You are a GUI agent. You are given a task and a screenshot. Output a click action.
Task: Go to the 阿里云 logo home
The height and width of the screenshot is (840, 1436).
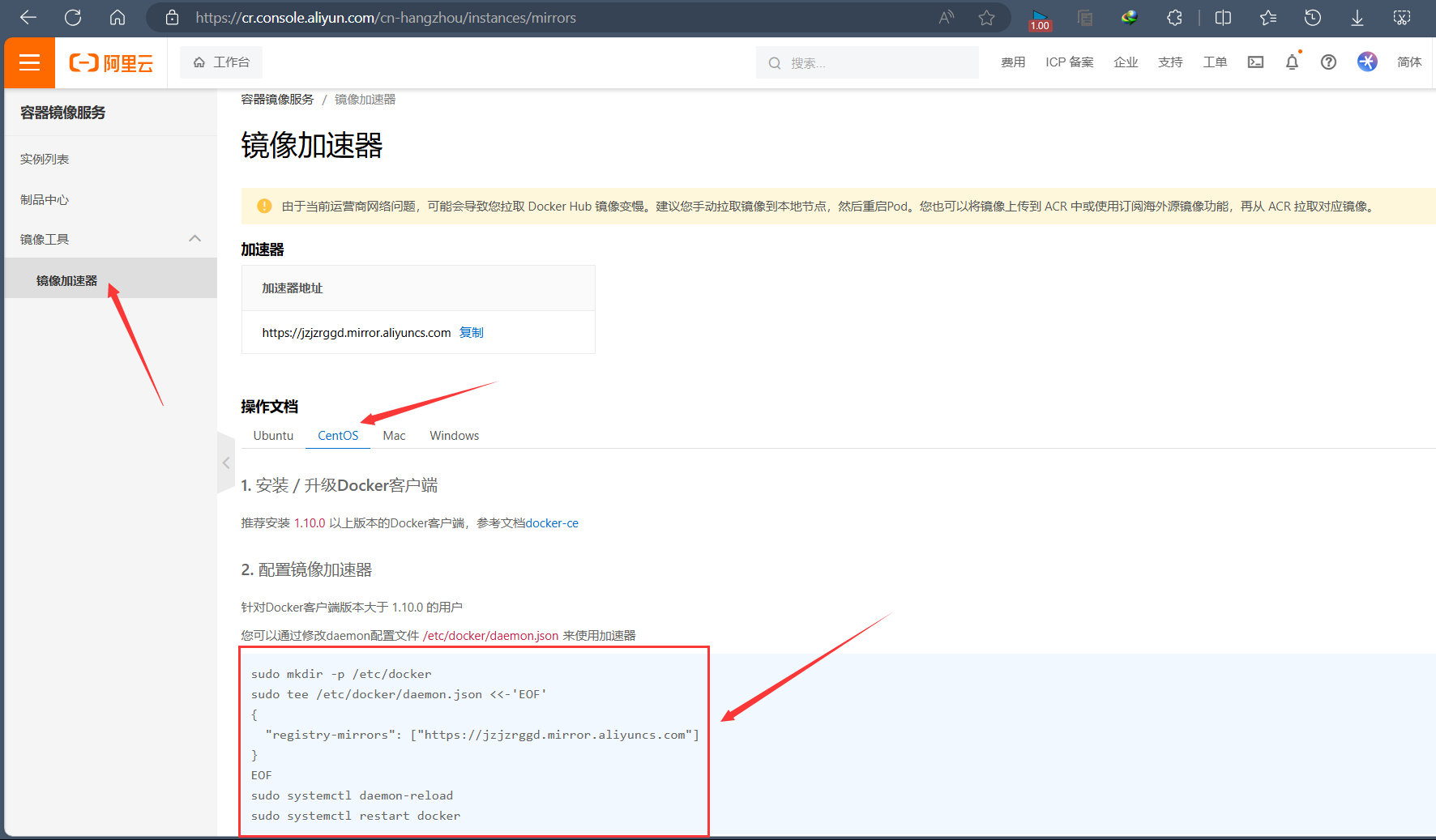[x=111, y=63]
